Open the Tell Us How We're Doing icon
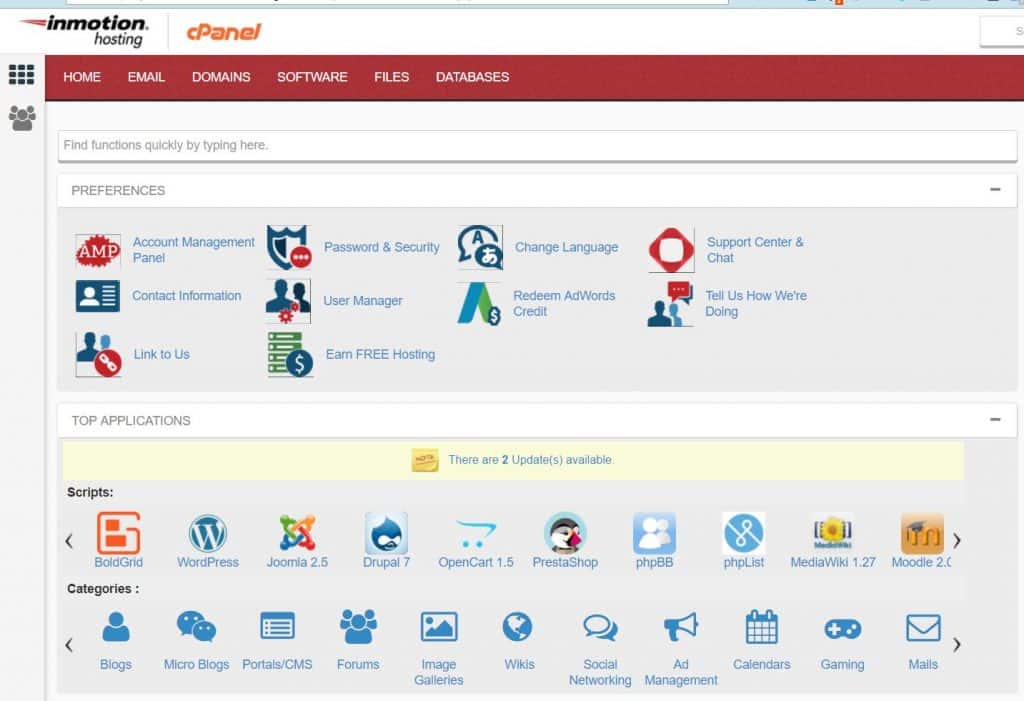Viewport: 1024px width, 701px height. click(x=670, y=304)
